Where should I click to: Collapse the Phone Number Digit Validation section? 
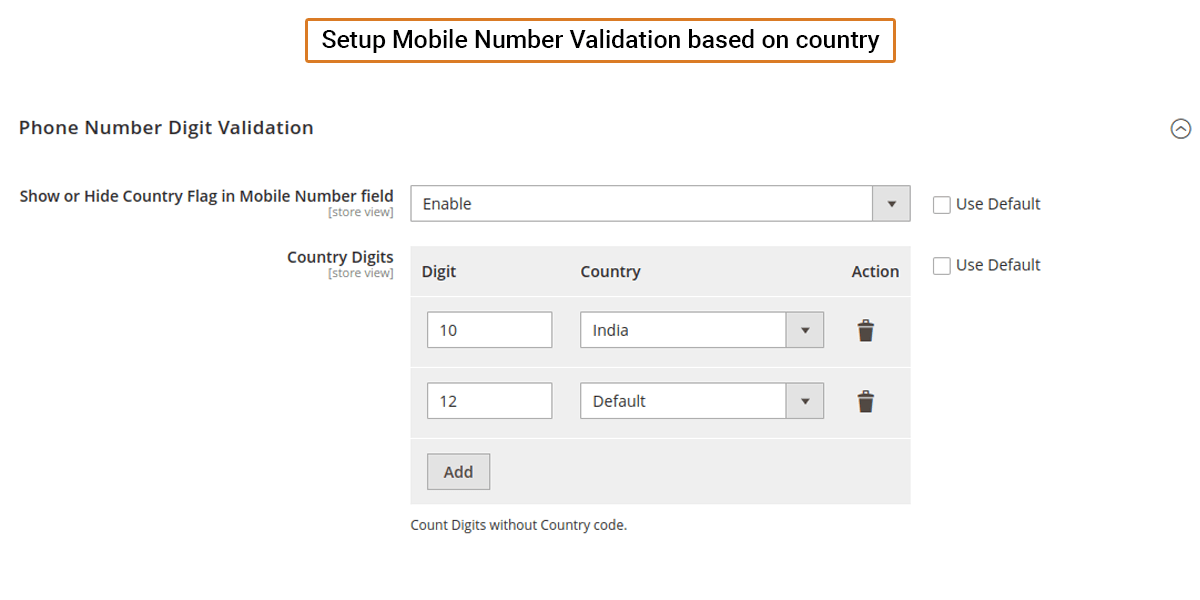1180,129
